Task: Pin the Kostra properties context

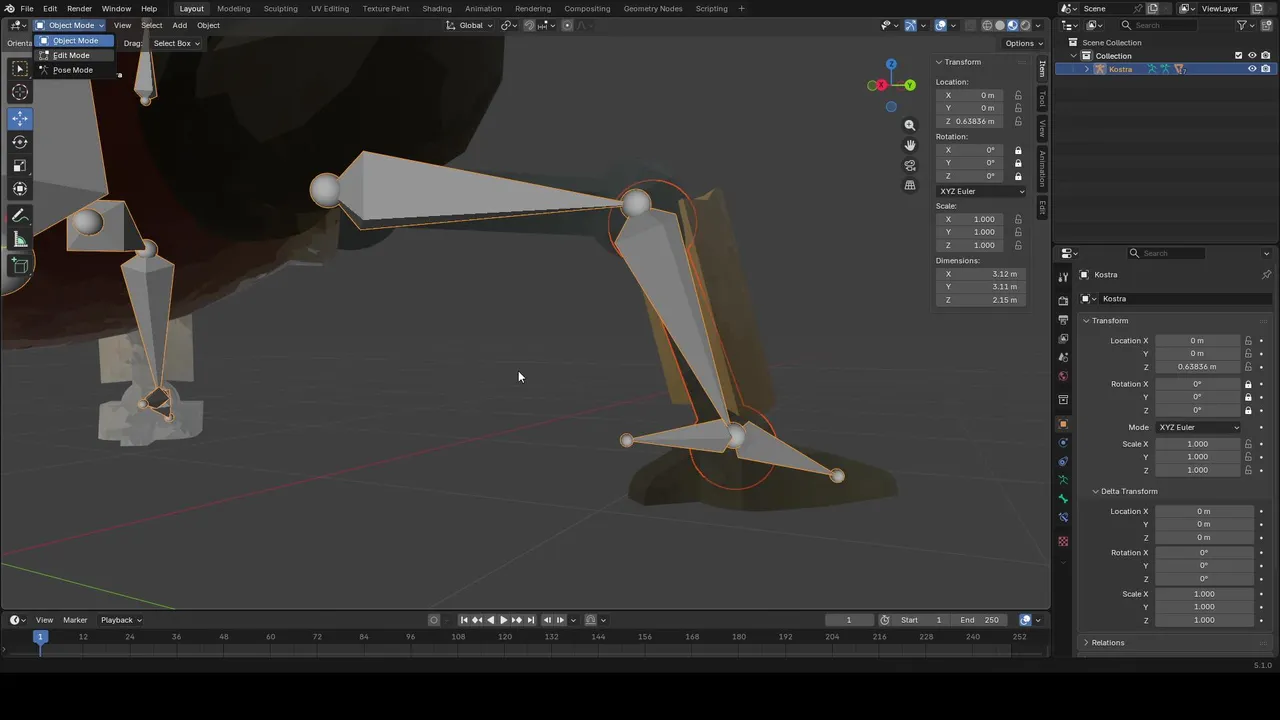Action: (1266, 275)
